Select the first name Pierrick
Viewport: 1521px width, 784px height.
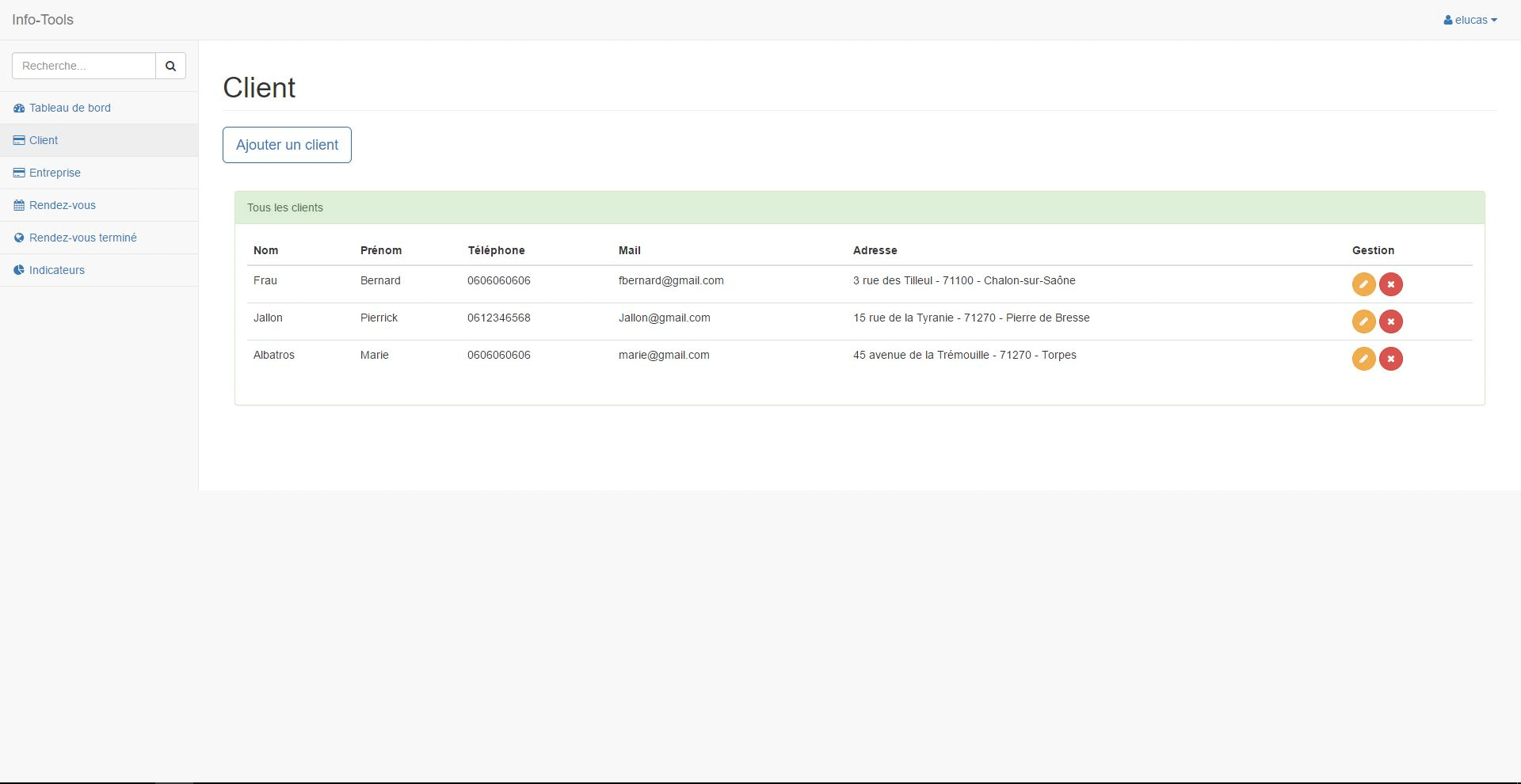(379, 318)
